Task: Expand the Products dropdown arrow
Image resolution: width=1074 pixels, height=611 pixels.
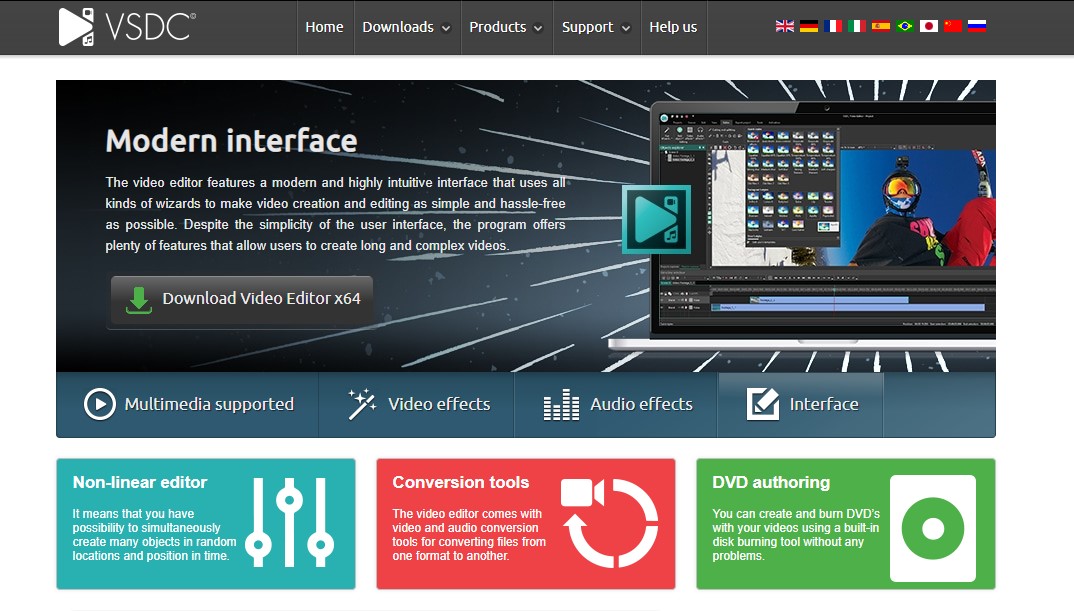Action: click(538, 29)
